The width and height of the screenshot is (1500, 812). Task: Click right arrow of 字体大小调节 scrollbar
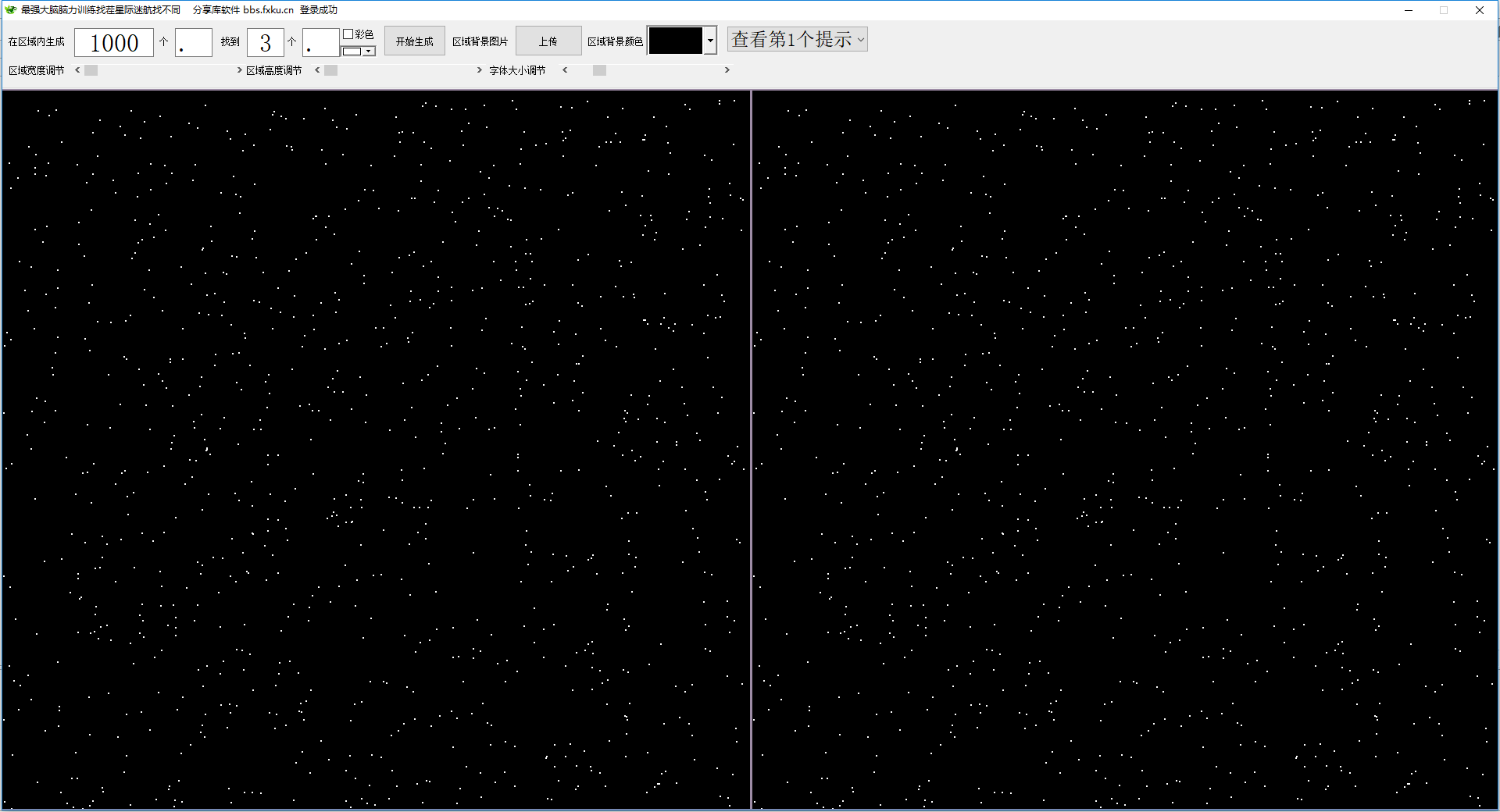pos(727,70)
